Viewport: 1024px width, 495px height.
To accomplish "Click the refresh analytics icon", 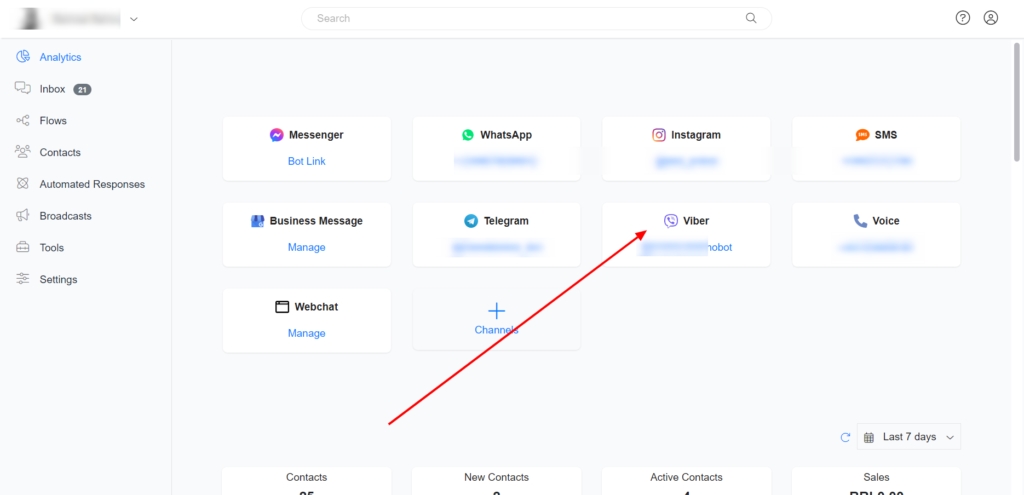I will [845, 437].
